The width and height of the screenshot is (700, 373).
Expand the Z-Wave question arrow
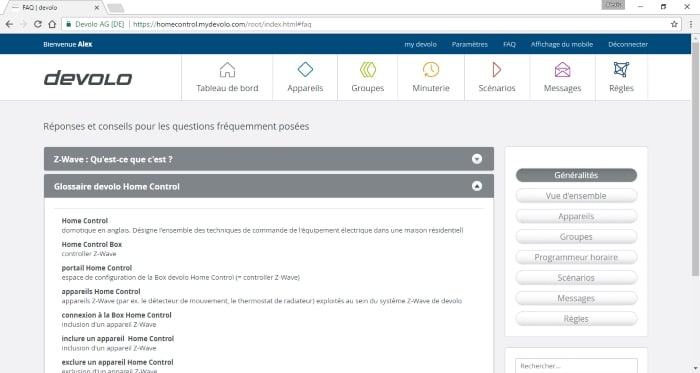[477, 159]
